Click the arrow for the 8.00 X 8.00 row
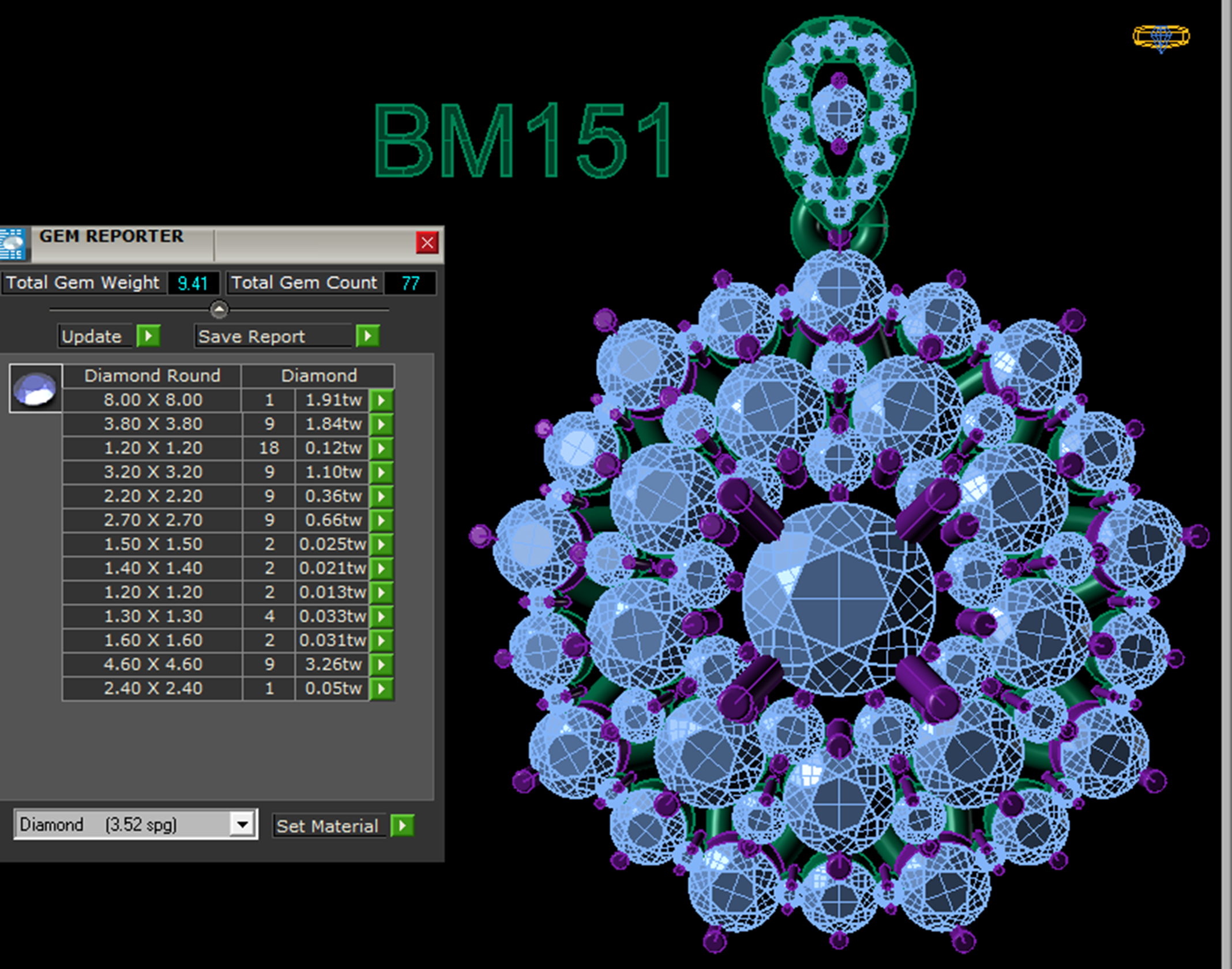The height and width of the screenshot is (969, 1232). click(381, 400)
